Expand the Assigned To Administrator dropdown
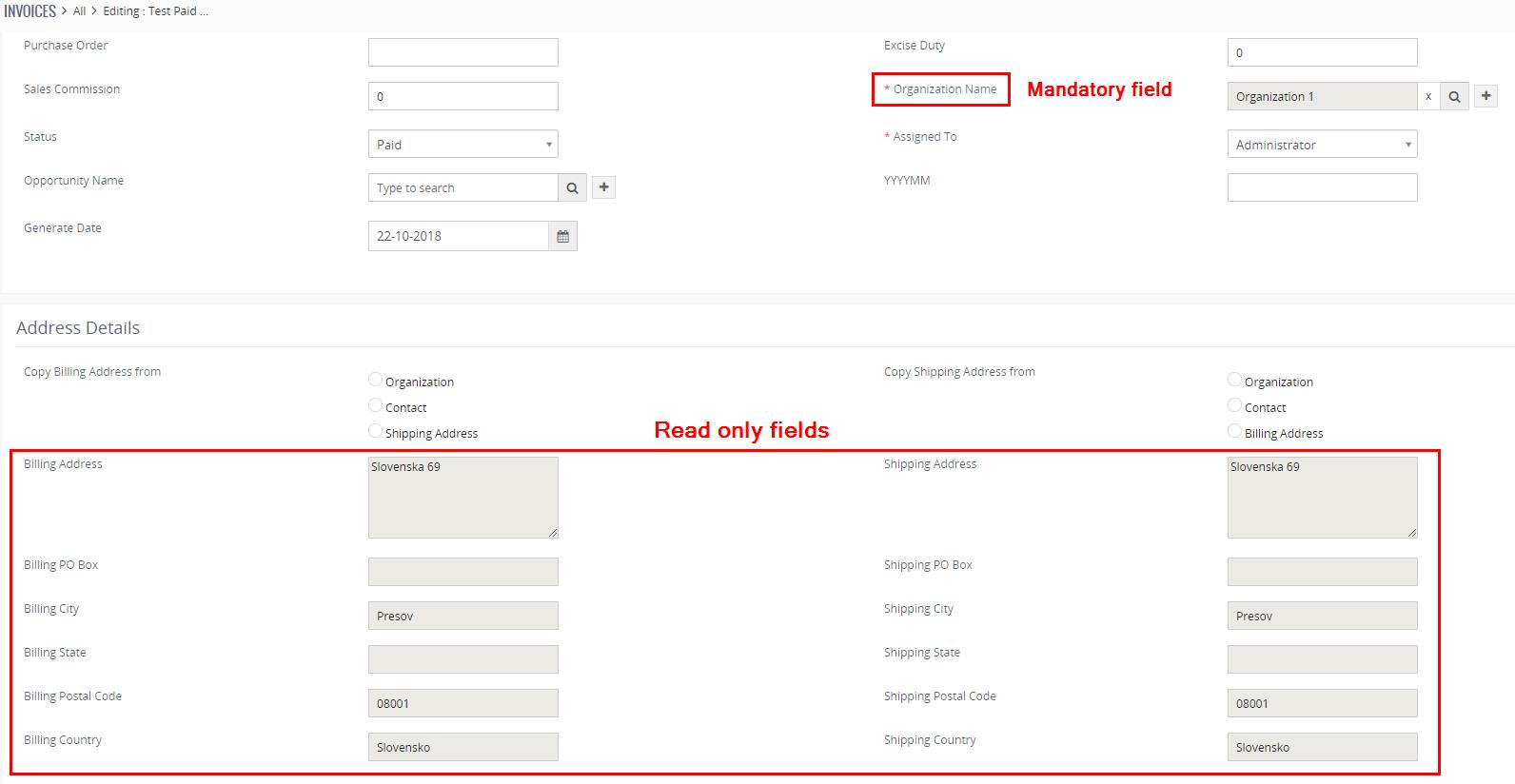Viewport: 1515px width, 784px height. point(1322,145)
